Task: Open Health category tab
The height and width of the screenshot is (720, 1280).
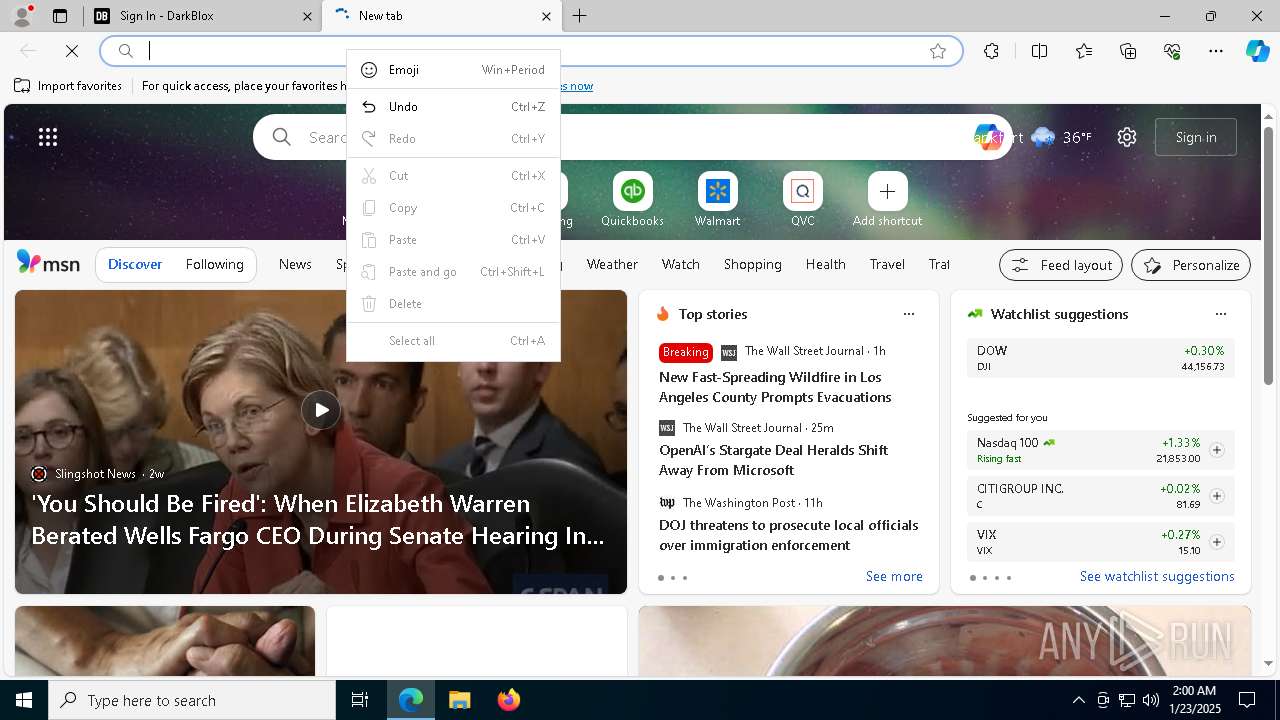Action: (x=826, y=265)
